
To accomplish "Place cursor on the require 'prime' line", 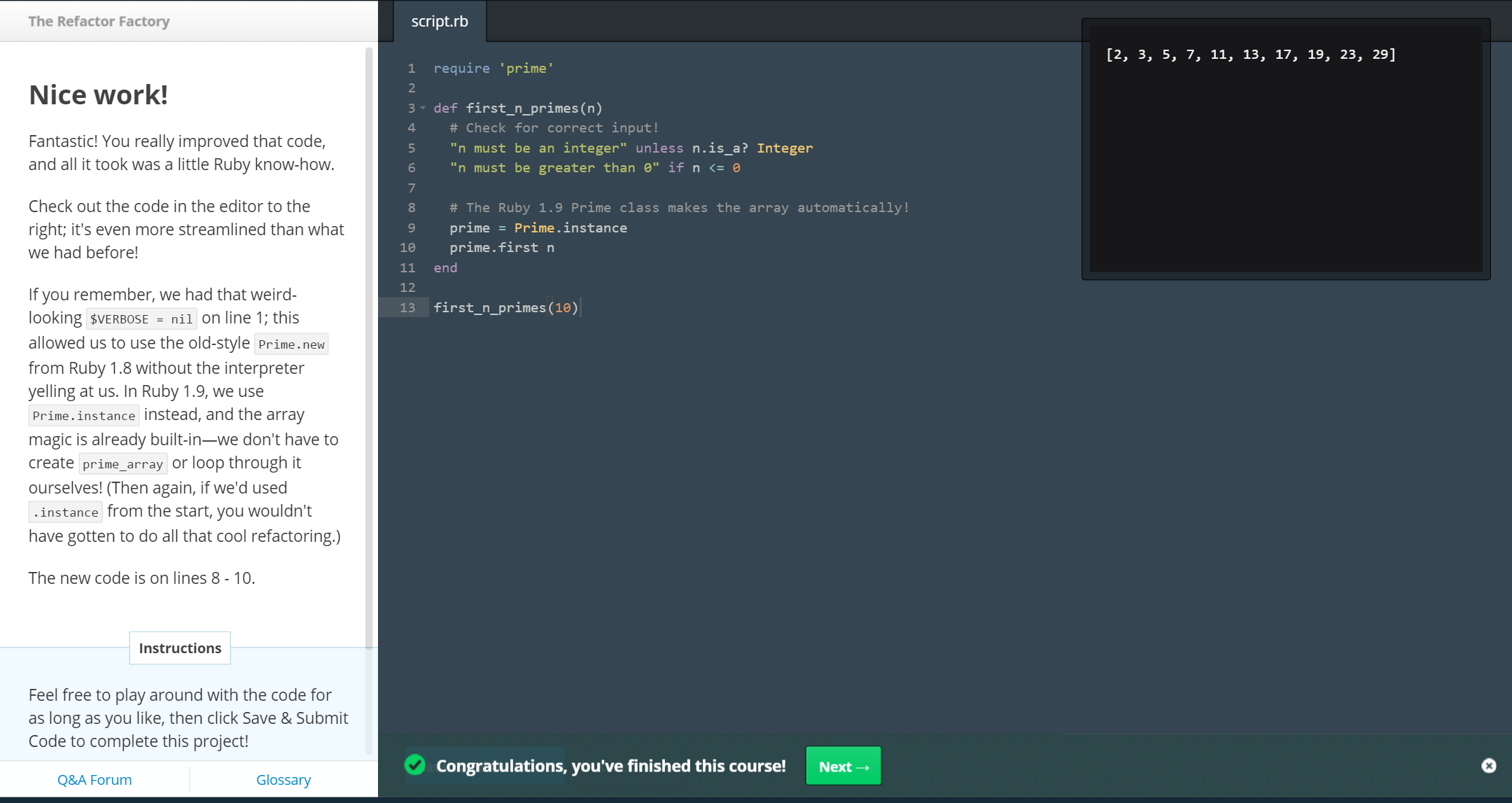I will [x=493, y=68].
